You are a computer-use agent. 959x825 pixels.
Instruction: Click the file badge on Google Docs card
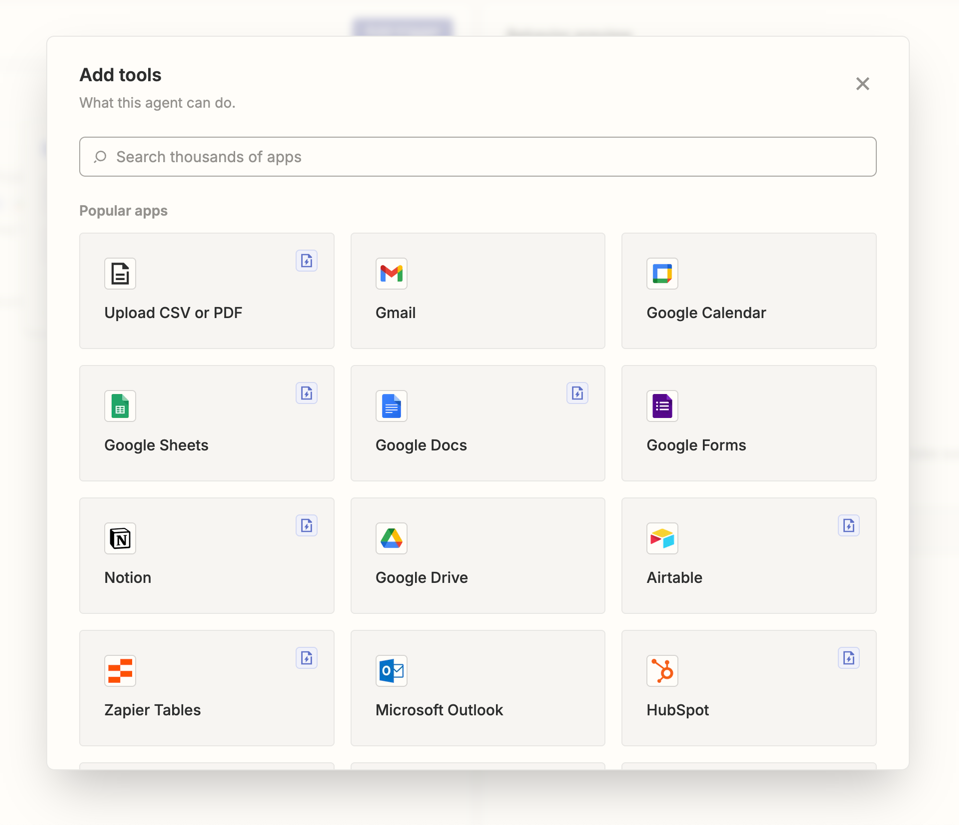pyautogui.click(x=577, y=393)
